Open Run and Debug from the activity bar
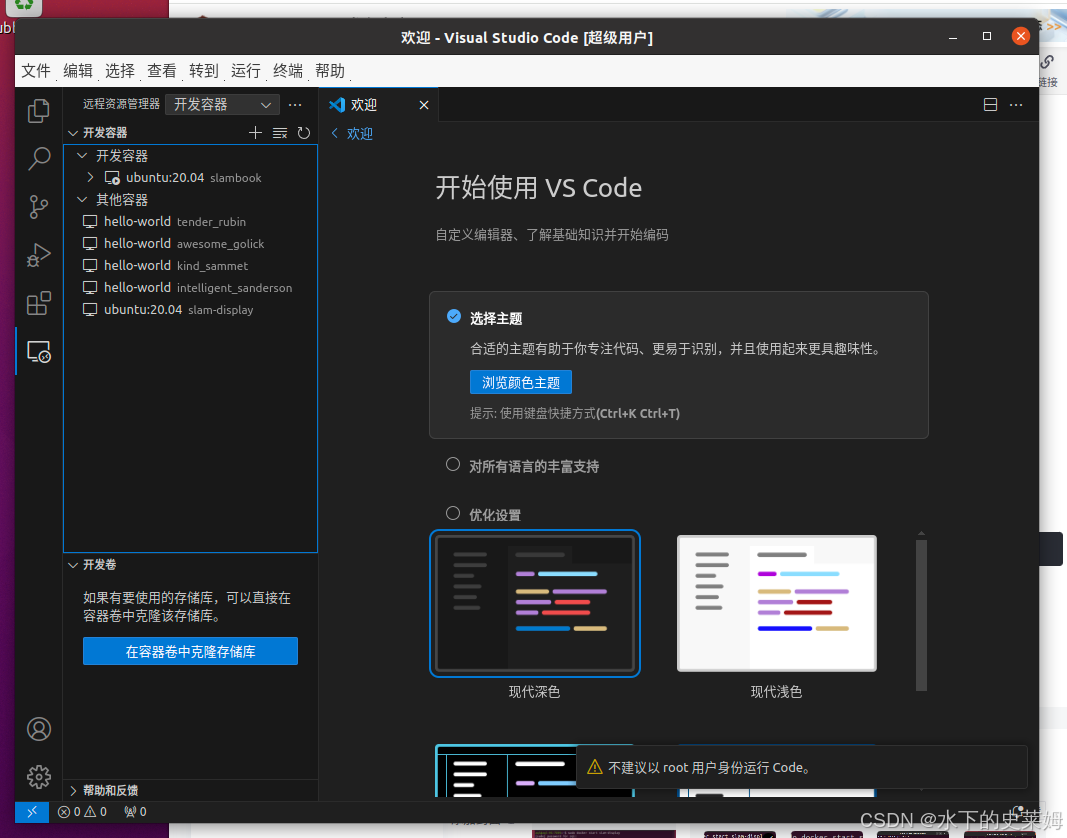Screen dimensions: 1067x838 coord(38,255)
